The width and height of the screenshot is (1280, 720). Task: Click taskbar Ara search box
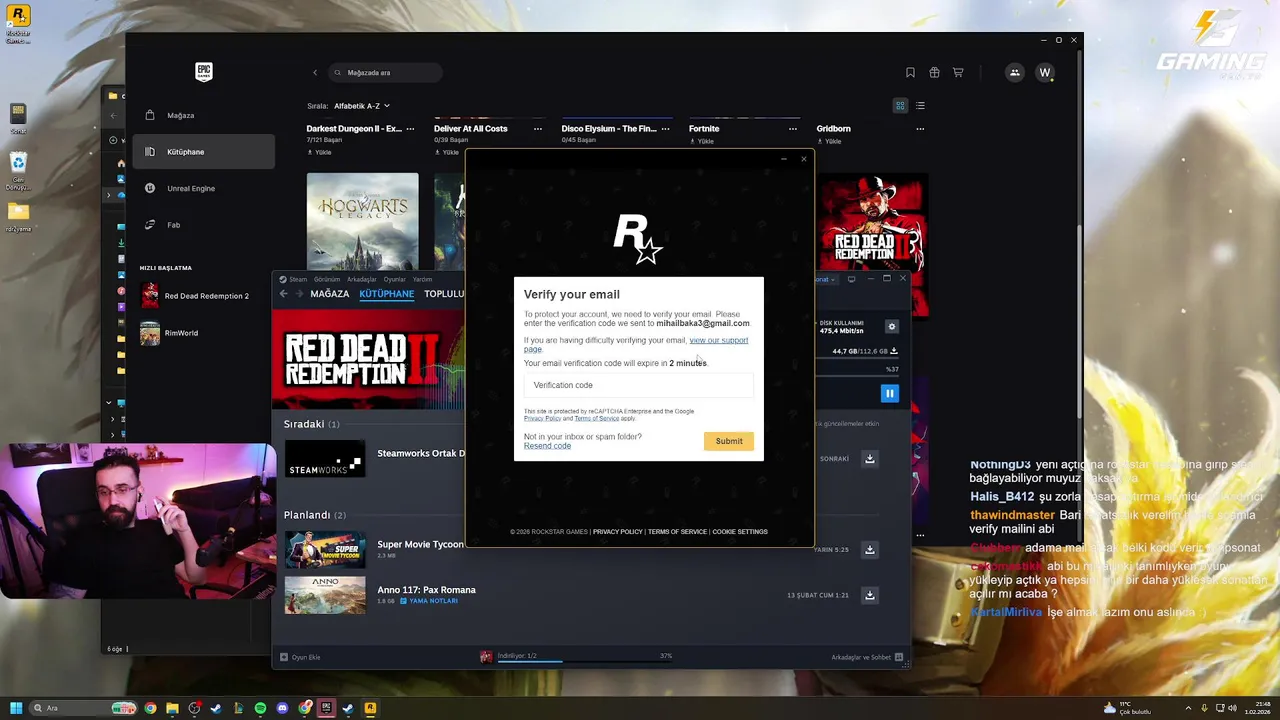click(84, 708)
